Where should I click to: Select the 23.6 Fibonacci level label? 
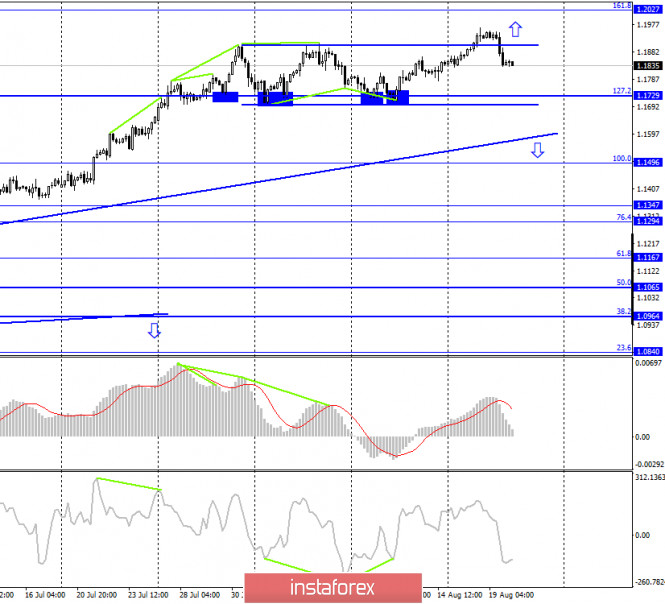point(622,347)
